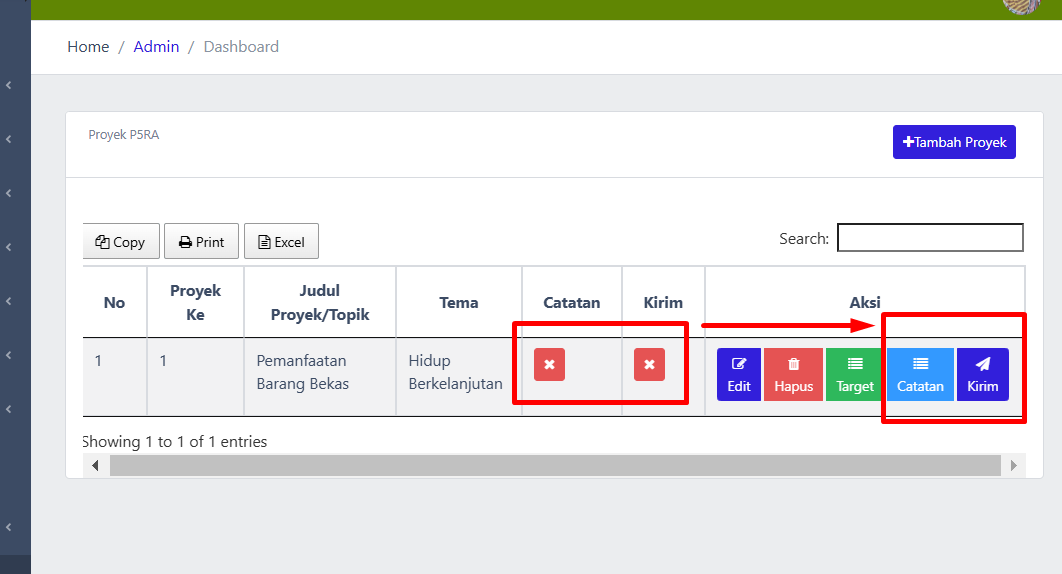Open the Admin breadcrumb link
Viewport: 1062px width, 574px height.
click(x=156, y=47)
